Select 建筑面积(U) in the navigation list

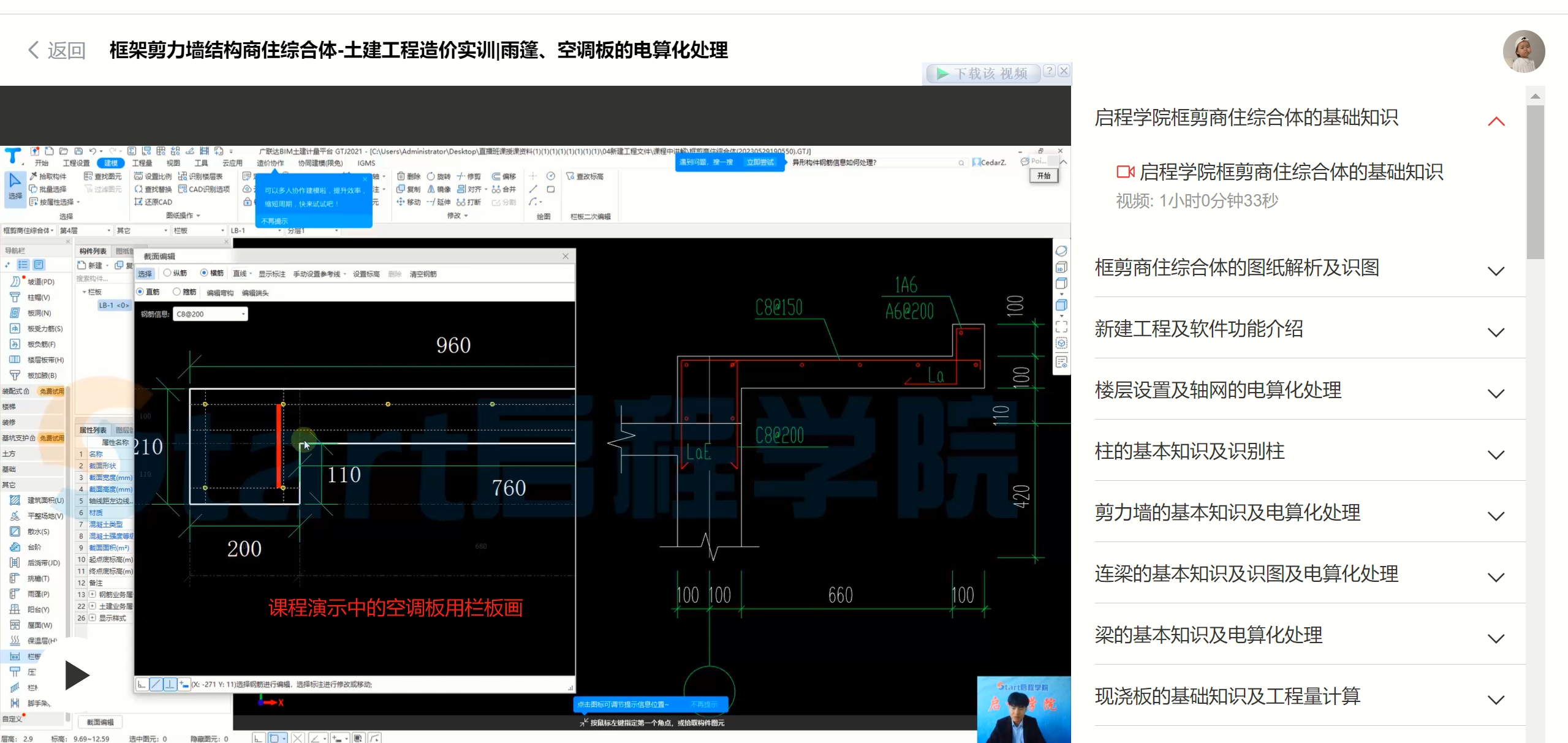click(37, 500)
